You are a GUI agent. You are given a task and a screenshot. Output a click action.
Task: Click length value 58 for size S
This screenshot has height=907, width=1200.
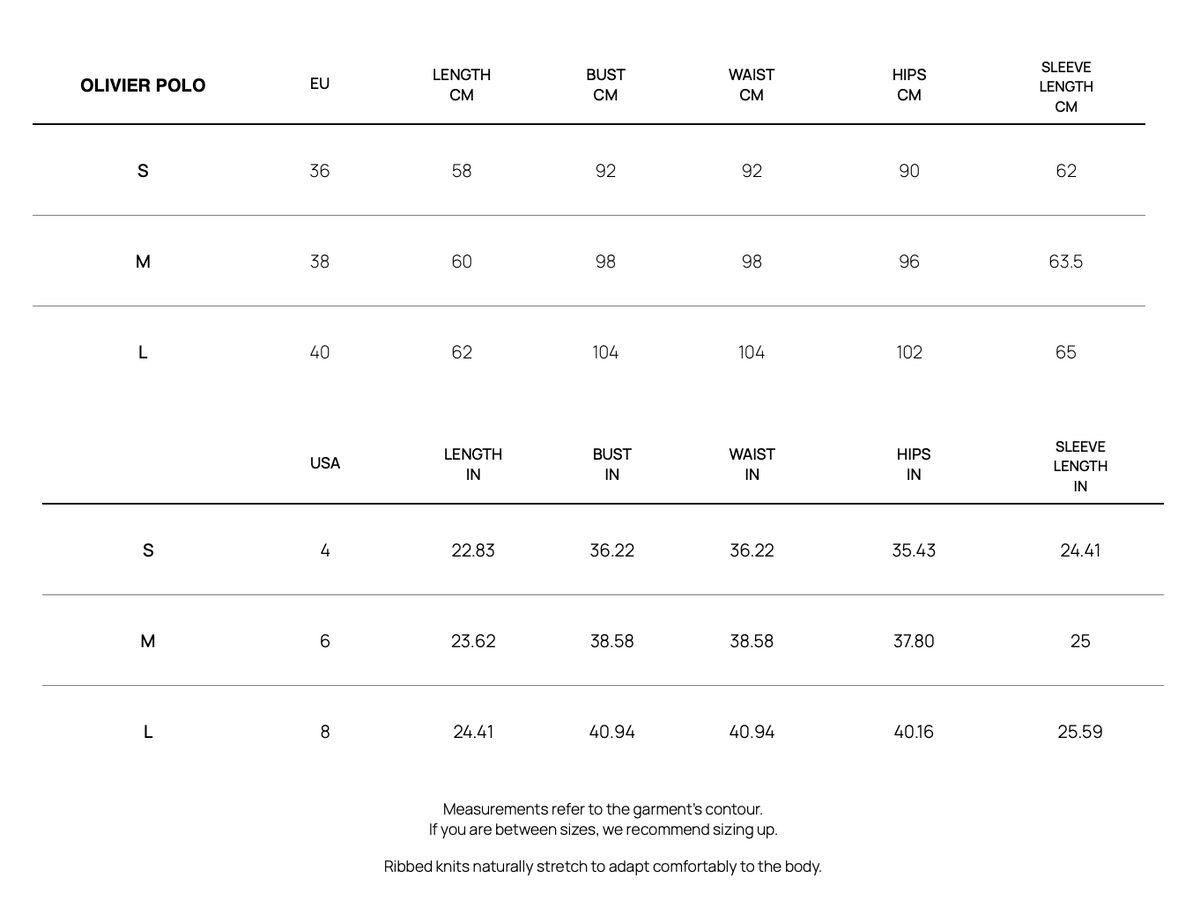click(462, 171)
